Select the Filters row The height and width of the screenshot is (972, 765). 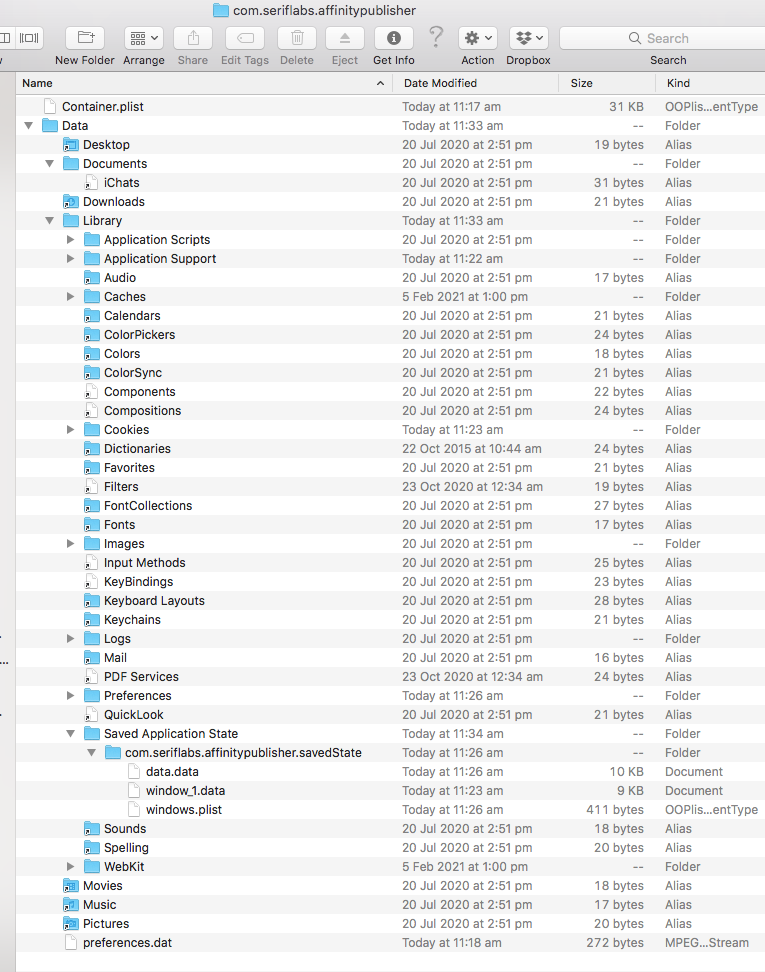[x=391, y=487]
